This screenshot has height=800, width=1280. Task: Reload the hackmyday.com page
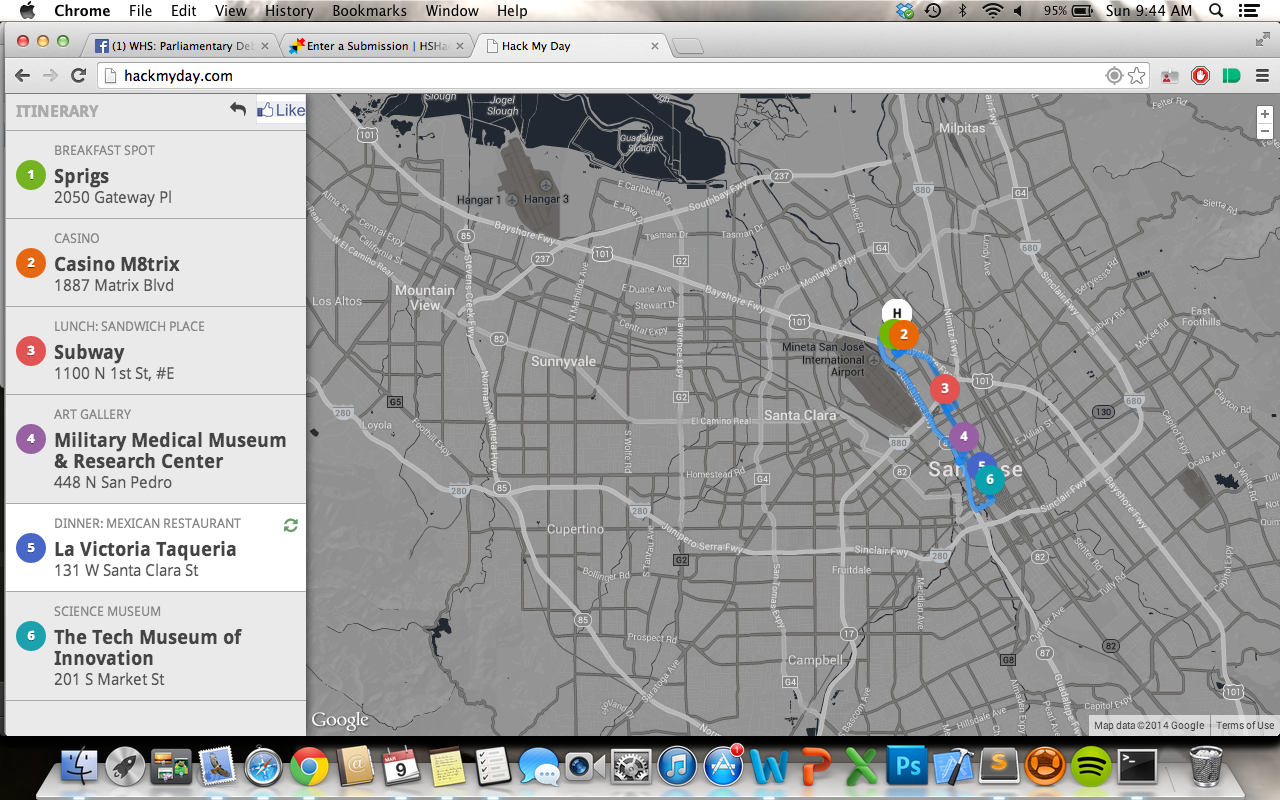(78, 76)
